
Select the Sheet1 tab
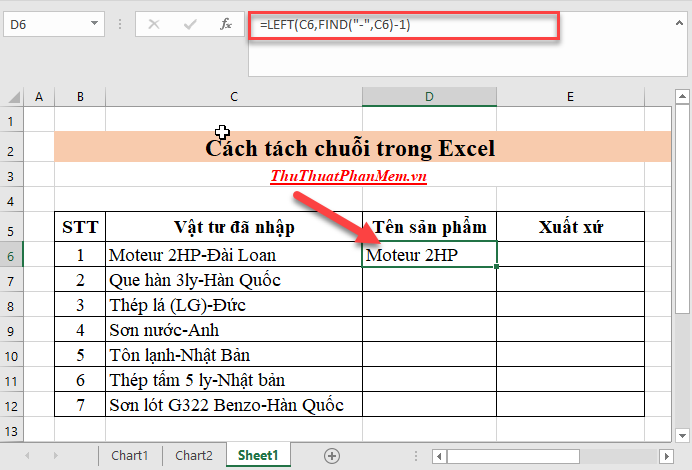click(258, 455)
